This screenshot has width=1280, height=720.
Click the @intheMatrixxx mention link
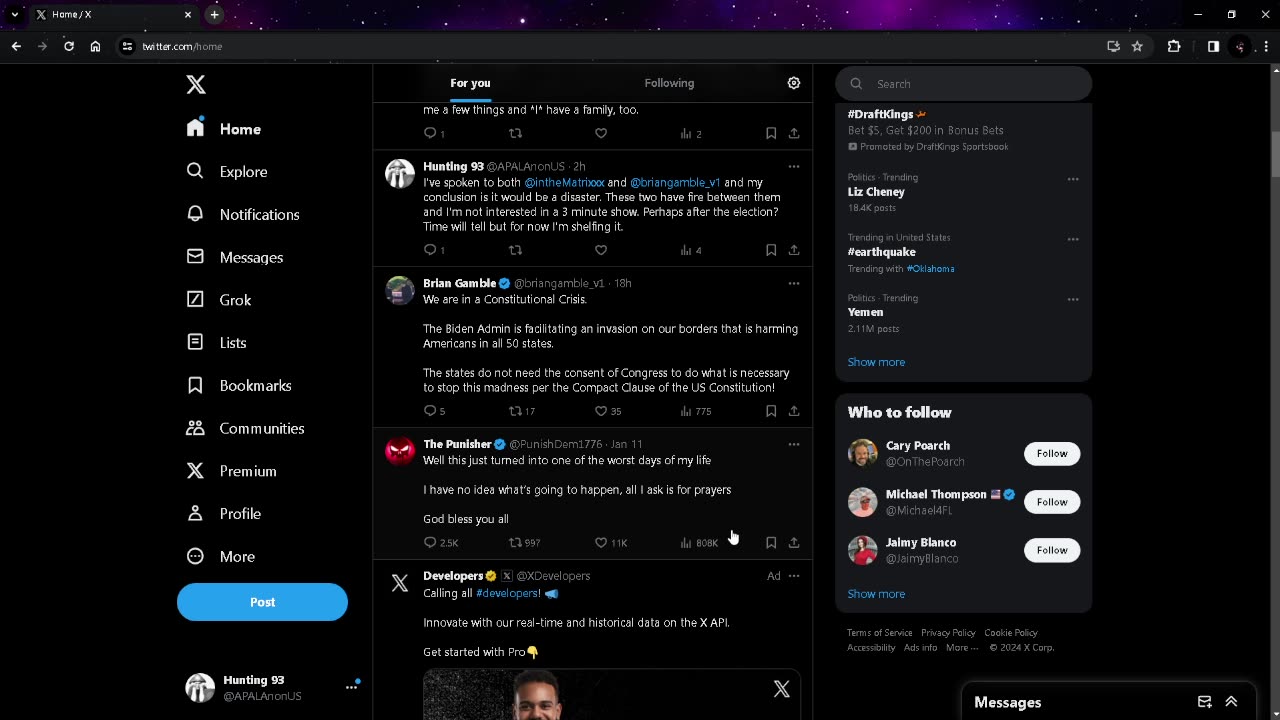point(564,183)
